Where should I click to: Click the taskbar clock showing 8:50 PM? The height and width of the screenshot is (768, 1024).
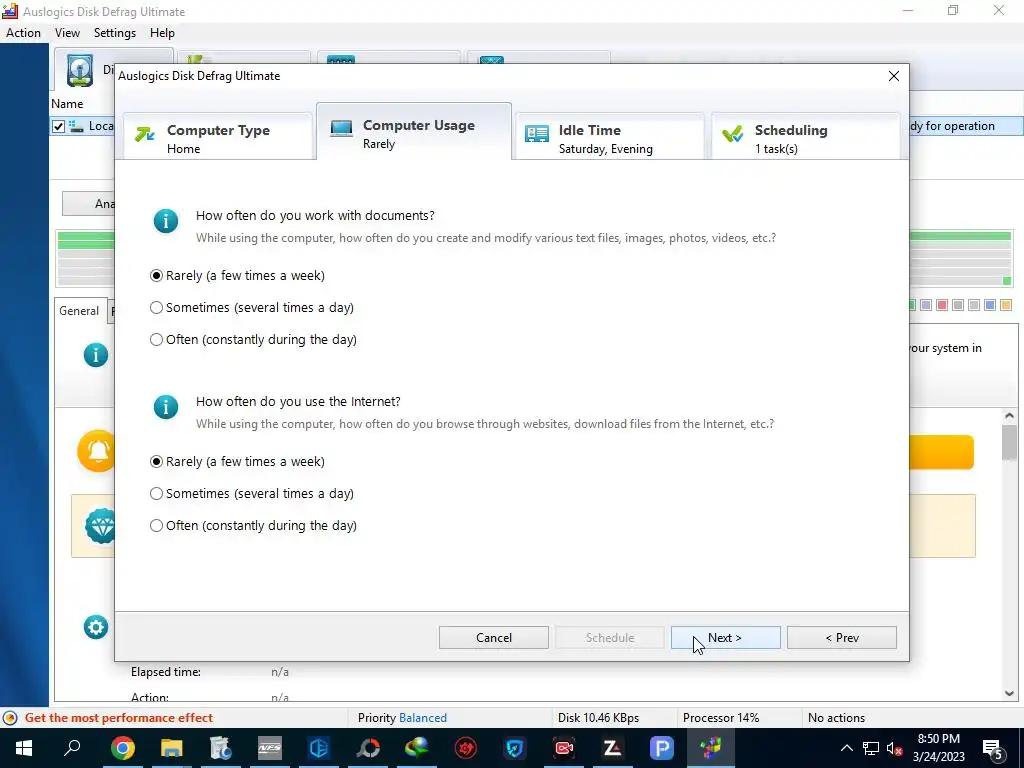938,748
